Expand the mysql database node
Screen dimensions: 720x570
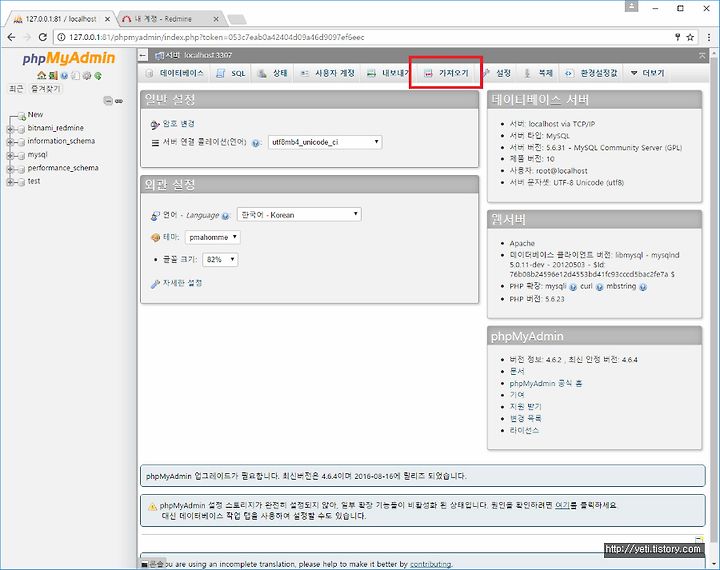10,156
